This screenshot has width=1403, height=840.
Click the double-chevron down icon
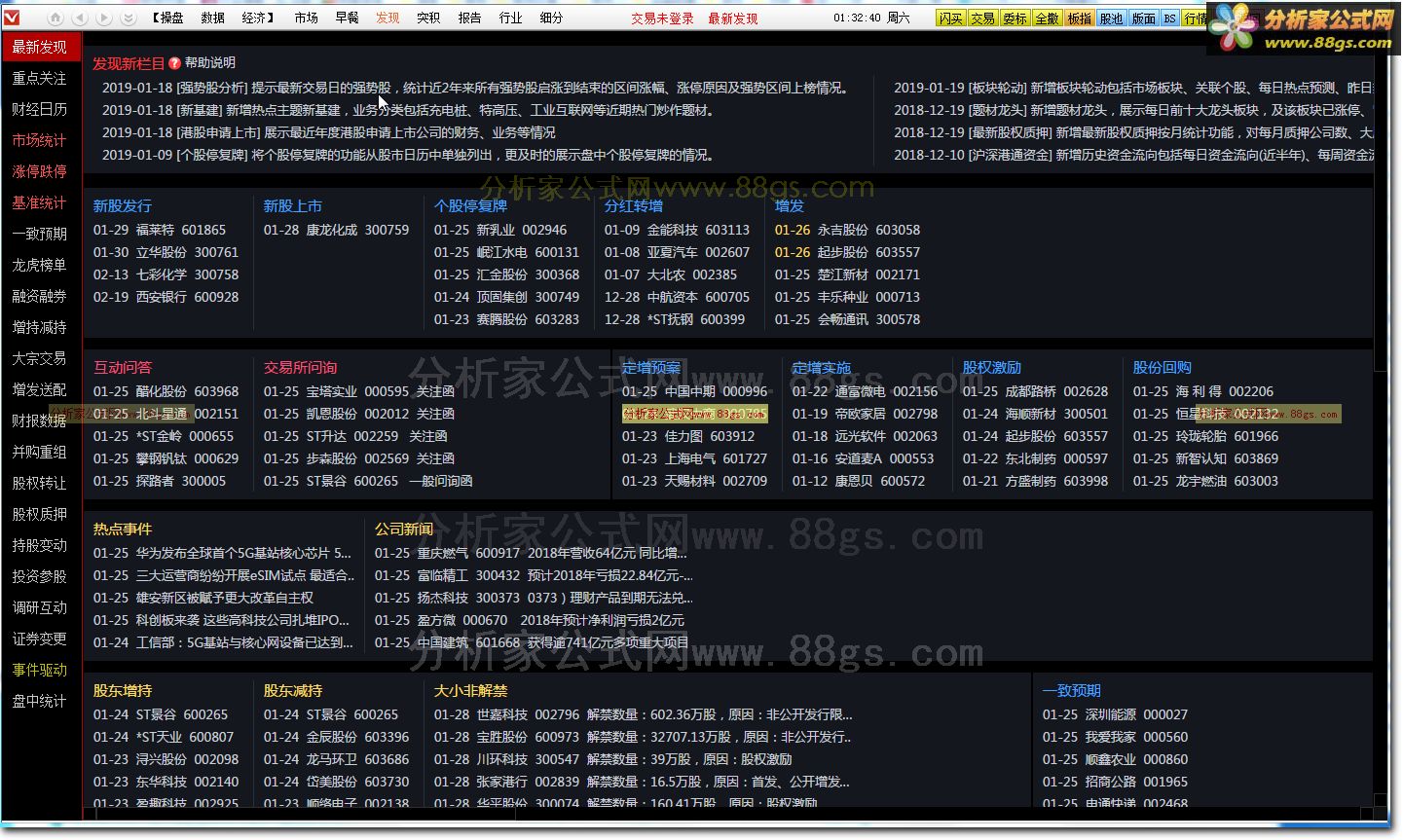pyautogui.click(x=129, y=18)
